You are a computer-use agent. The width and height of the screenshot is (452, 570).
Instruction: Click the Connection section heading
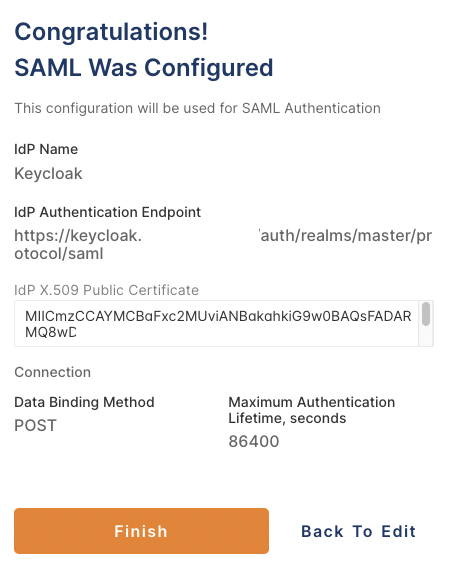tap(53, 372)
